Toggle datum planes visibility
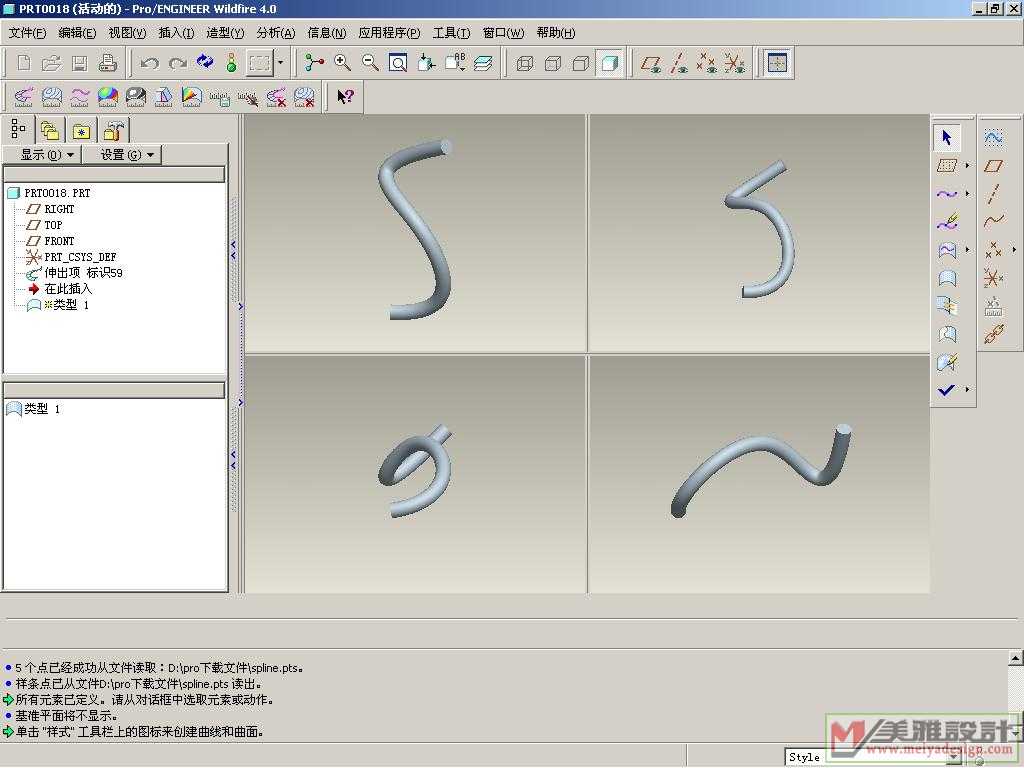 pyautogui.click(x=650, y=63)
